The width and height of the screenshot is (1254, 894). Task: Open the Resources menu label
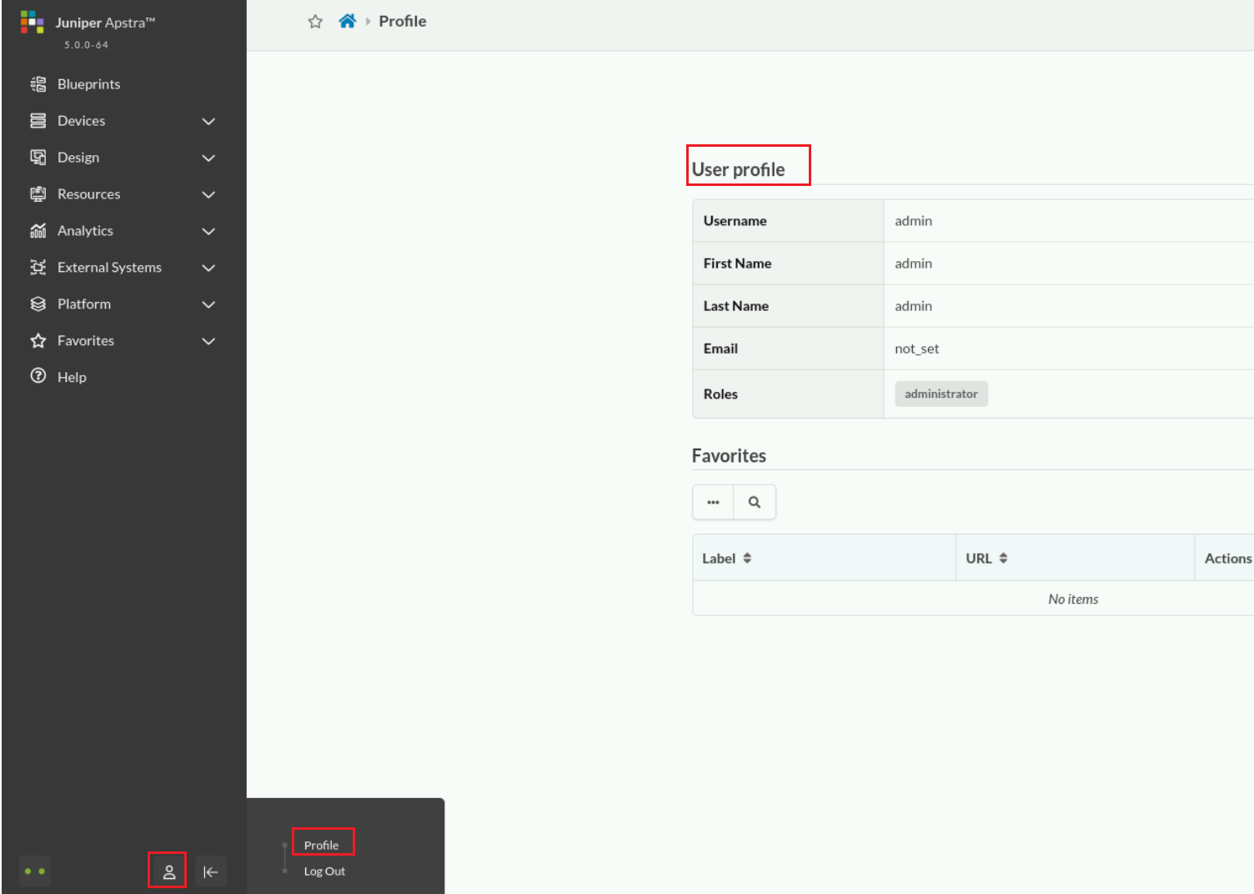tap(89, 194)
